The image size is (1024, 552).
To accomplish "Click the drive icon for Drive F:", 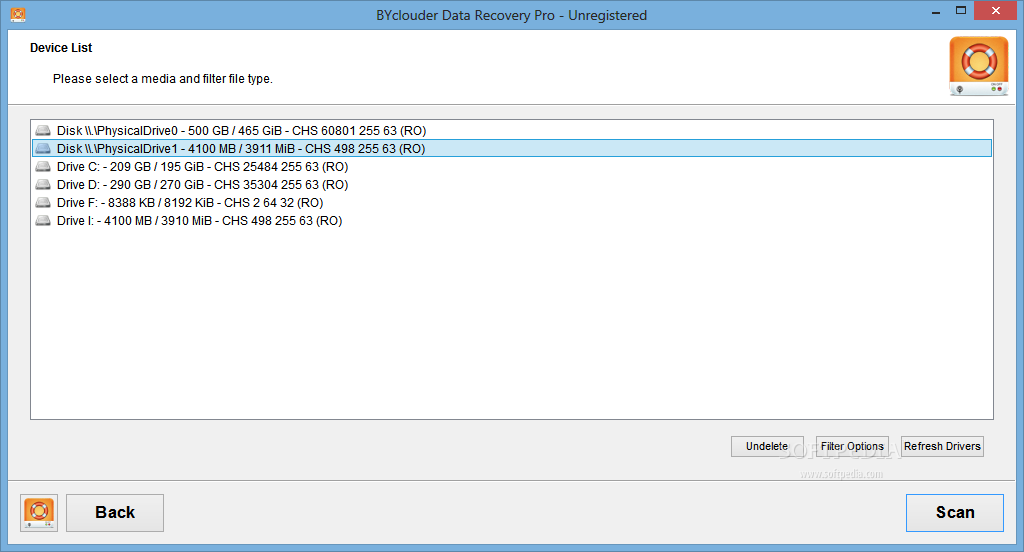I will pyautogui.click(x=43, y=203).
